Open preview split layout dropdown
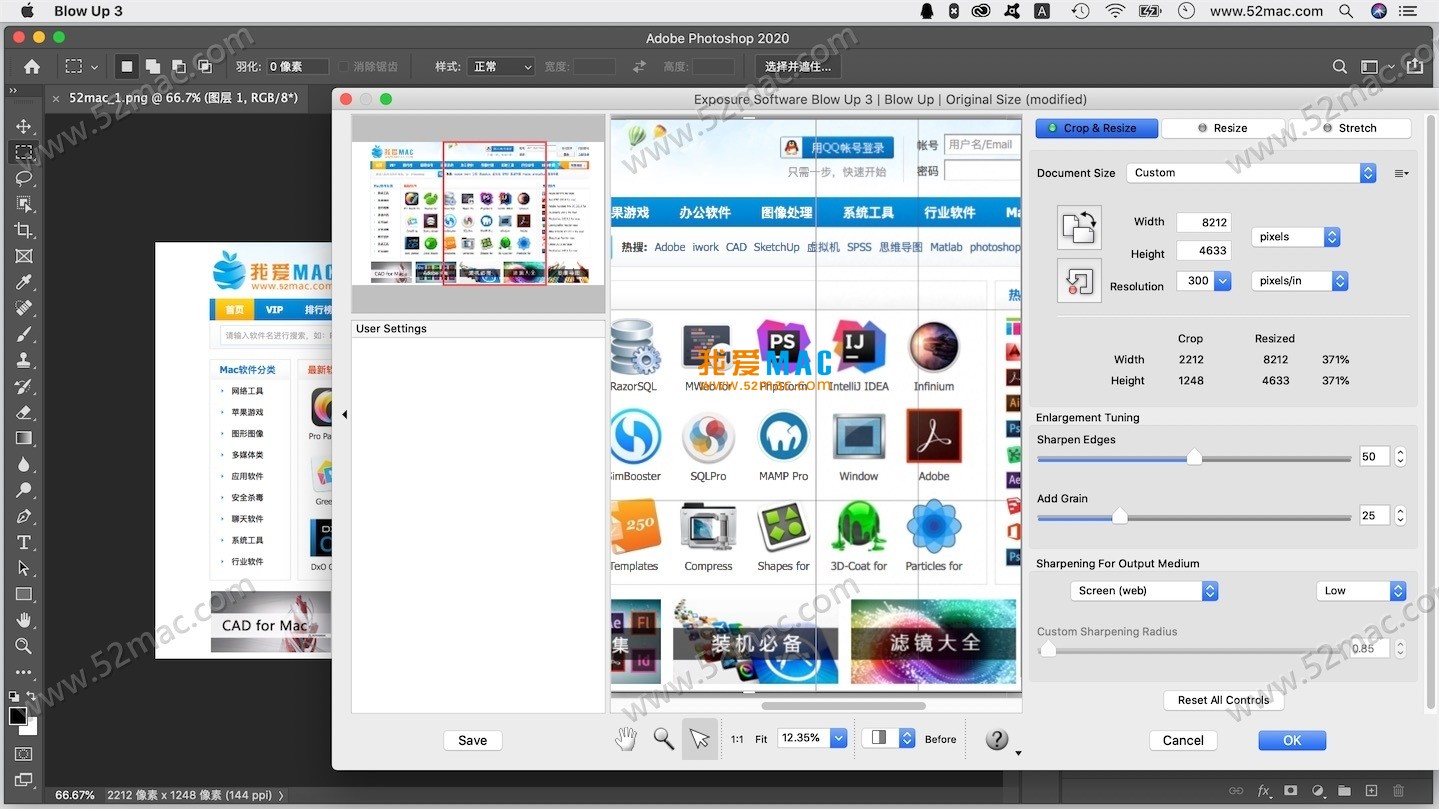This screenshot has height=809, width=1439. tap(888, 738)
